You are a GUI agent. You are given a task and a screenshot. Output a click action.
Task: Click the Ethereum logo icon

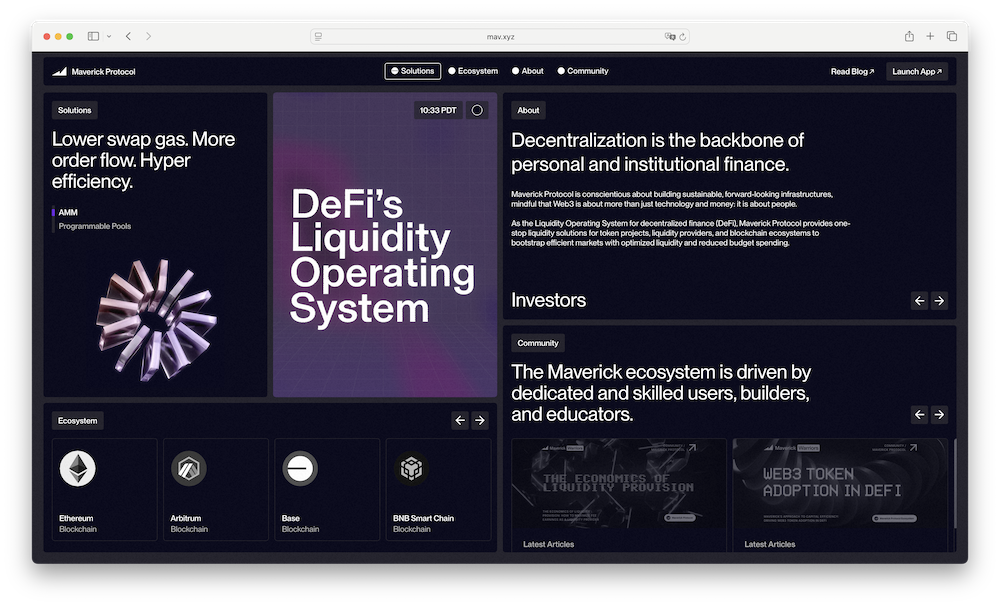click(78, 468)
